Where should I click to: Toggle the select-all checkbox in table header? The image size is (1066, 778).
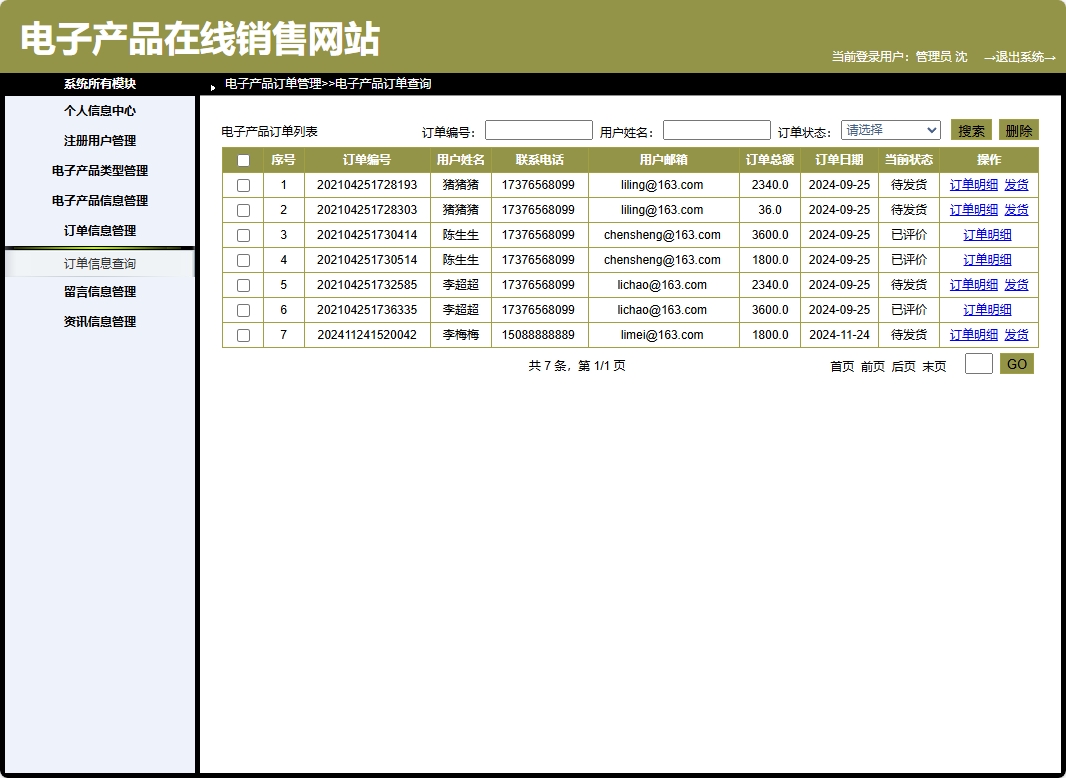(x=242, y=159)
